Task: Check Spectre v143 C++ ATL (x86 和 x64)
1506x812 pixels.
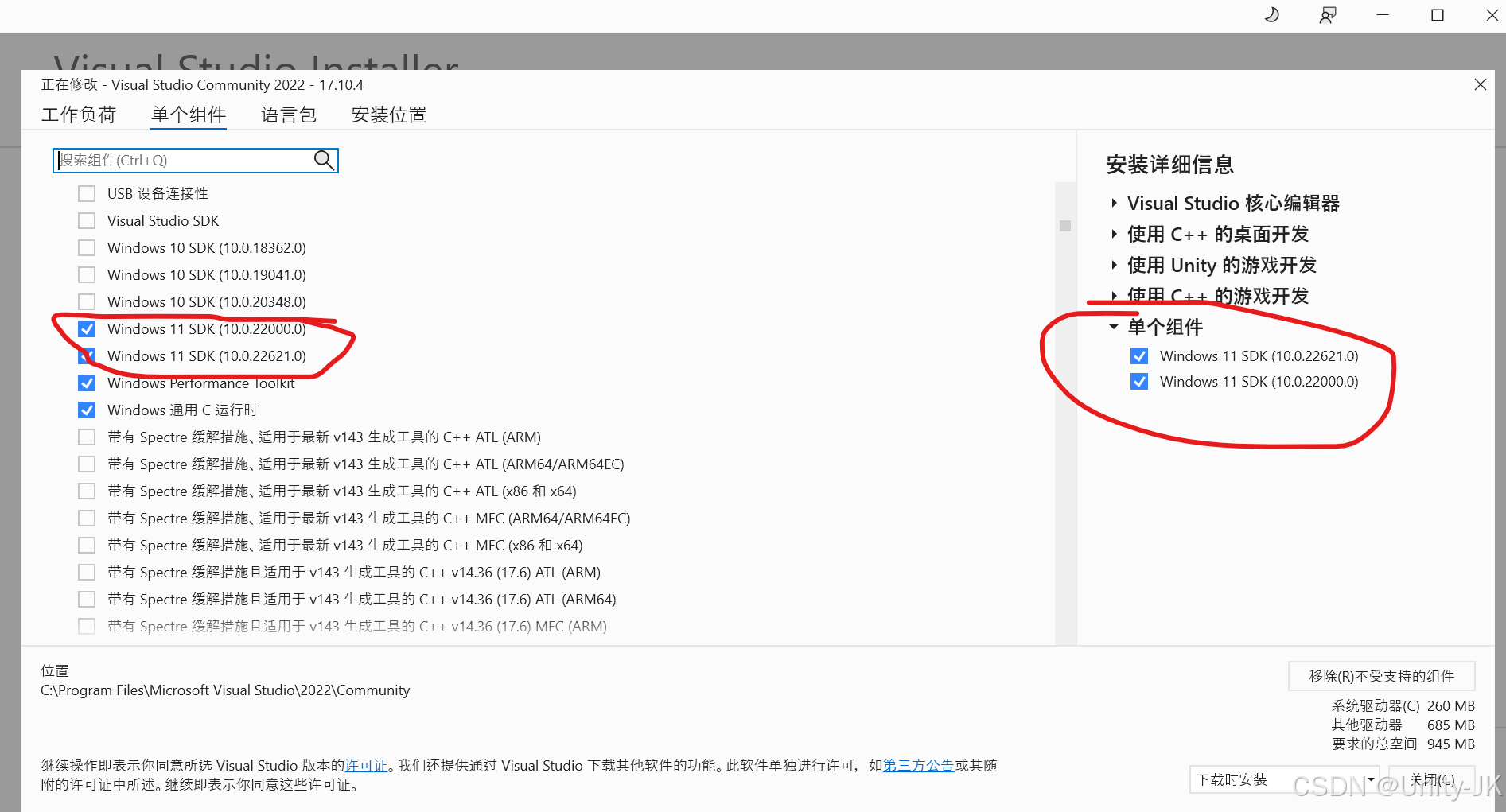Action: [87, 491]
